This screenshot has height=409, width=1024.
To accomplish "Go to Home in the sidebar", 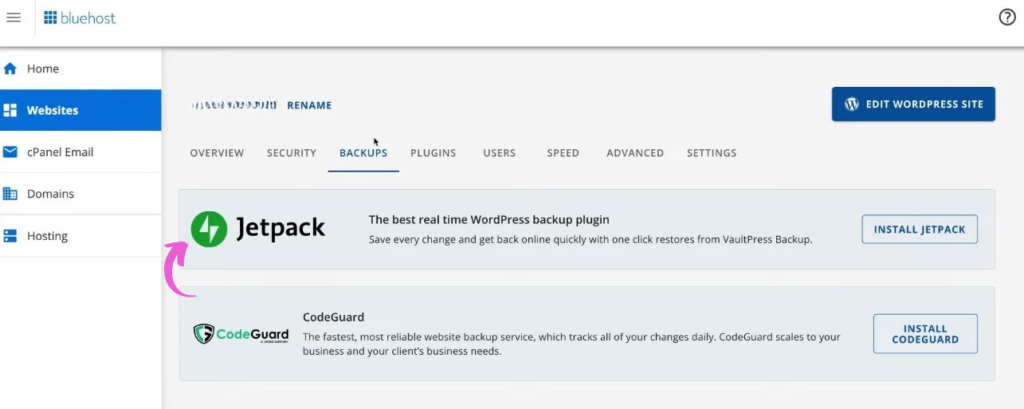I will [80, 69].
